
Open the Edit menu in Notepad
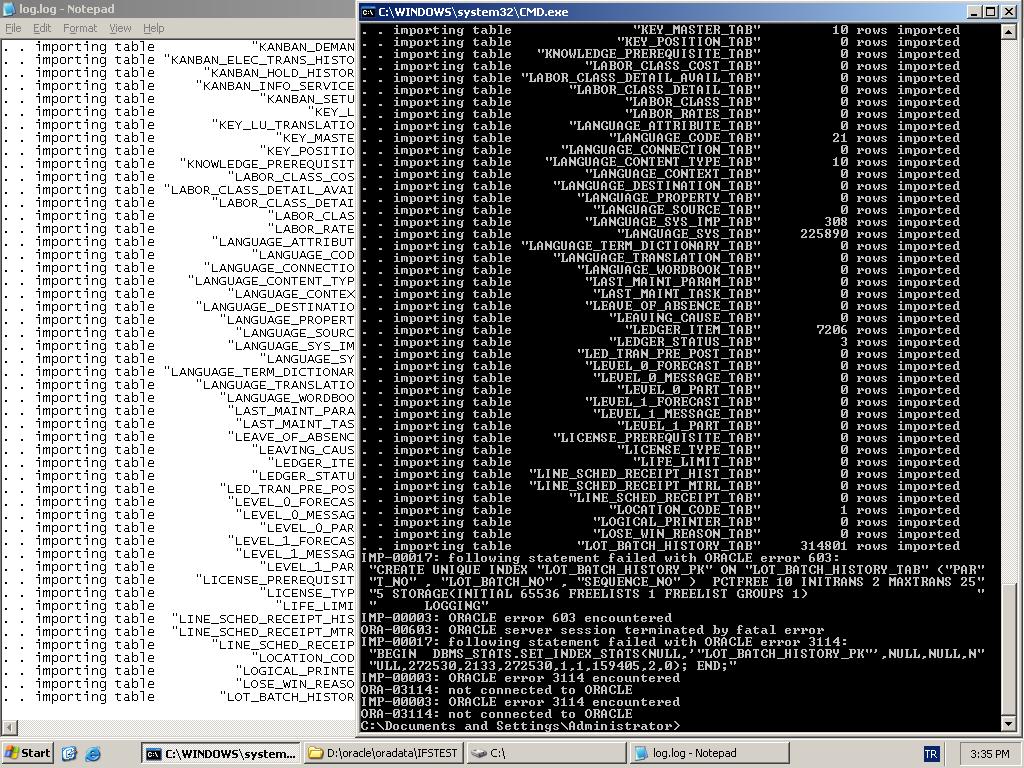[42, 28]
